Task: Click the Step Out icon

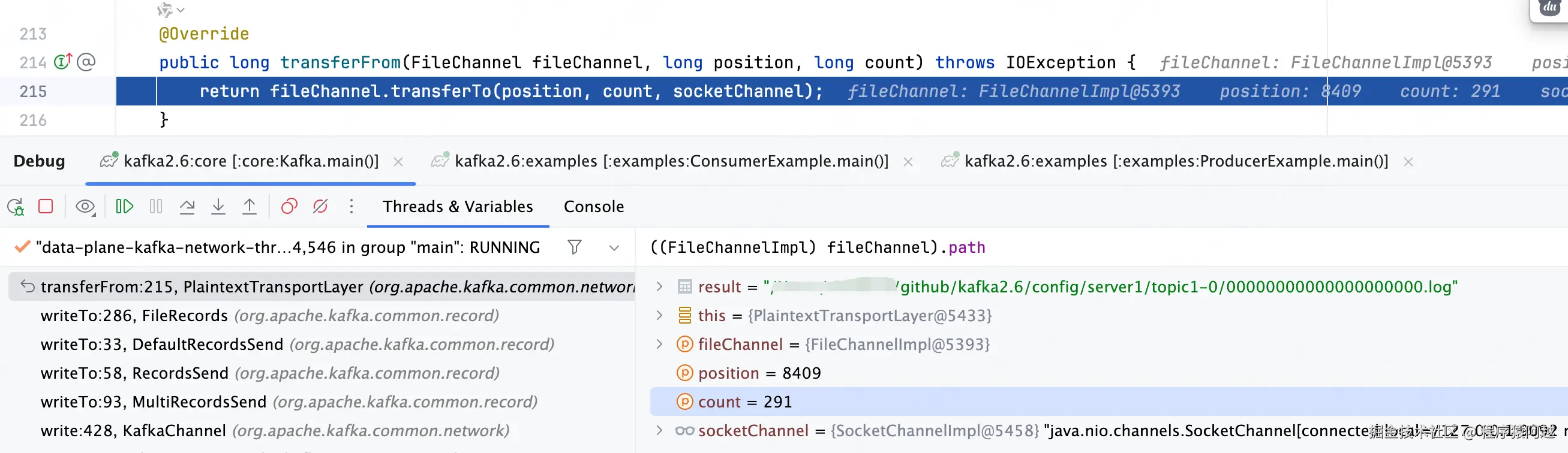Action: click(x=250, y=207)
